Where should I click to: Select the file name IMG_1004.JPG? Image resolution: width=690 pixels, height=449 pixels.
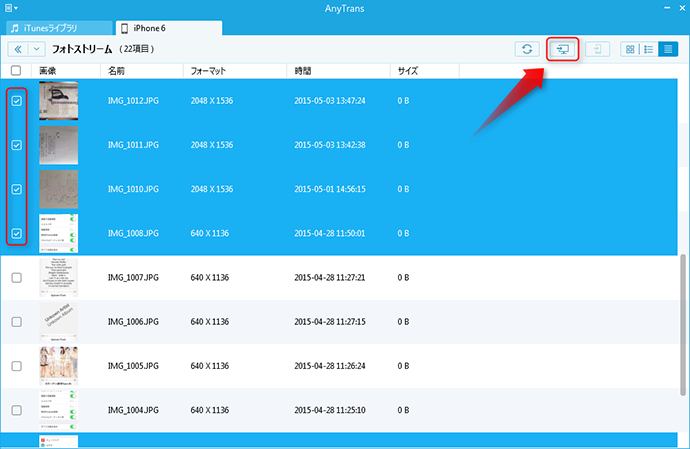(x=133, y=410)
